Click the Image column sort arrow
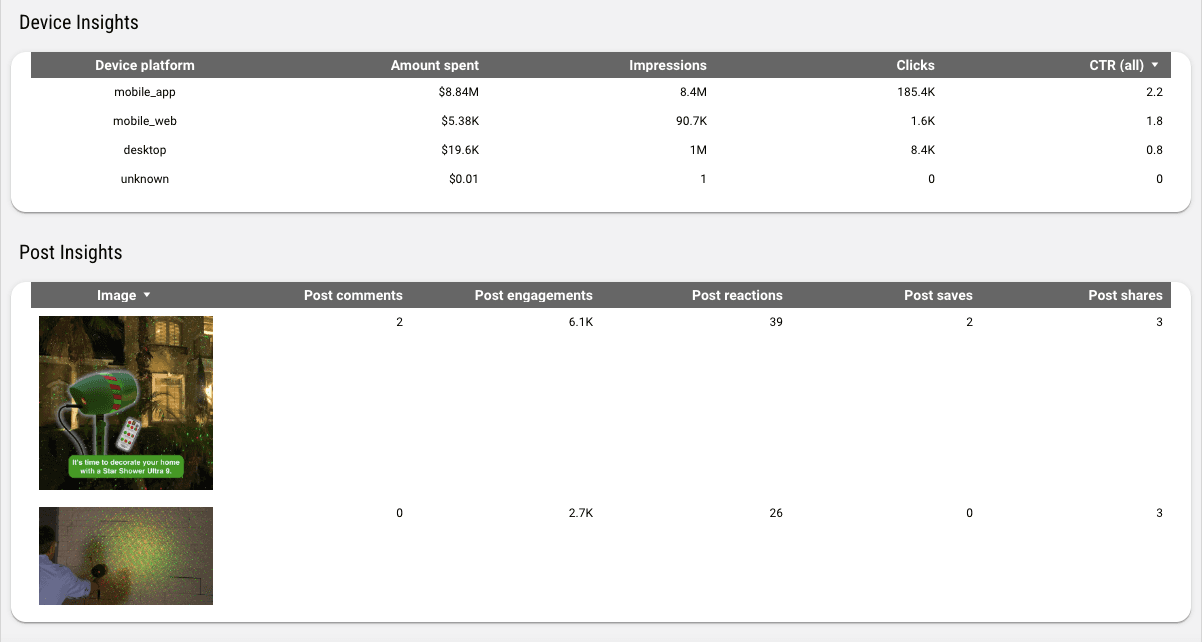Image resolution: width=1202 pixels, height=642 pixels. pyautogui.click(x=147, y=295)
